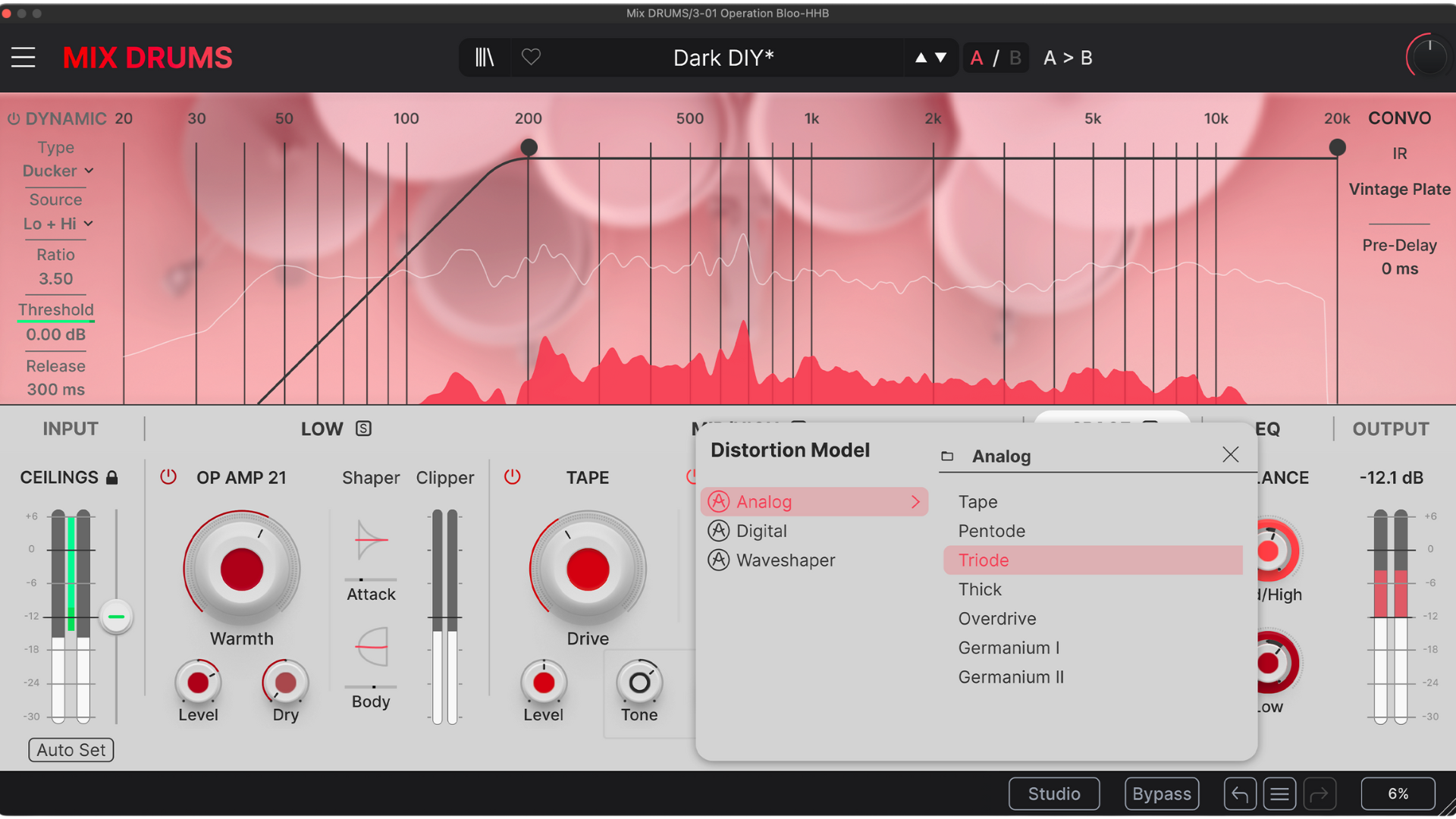This screenshot has width=1456, height=819.
Task: Click the Clipper meter
Action: tap(445, 617)
